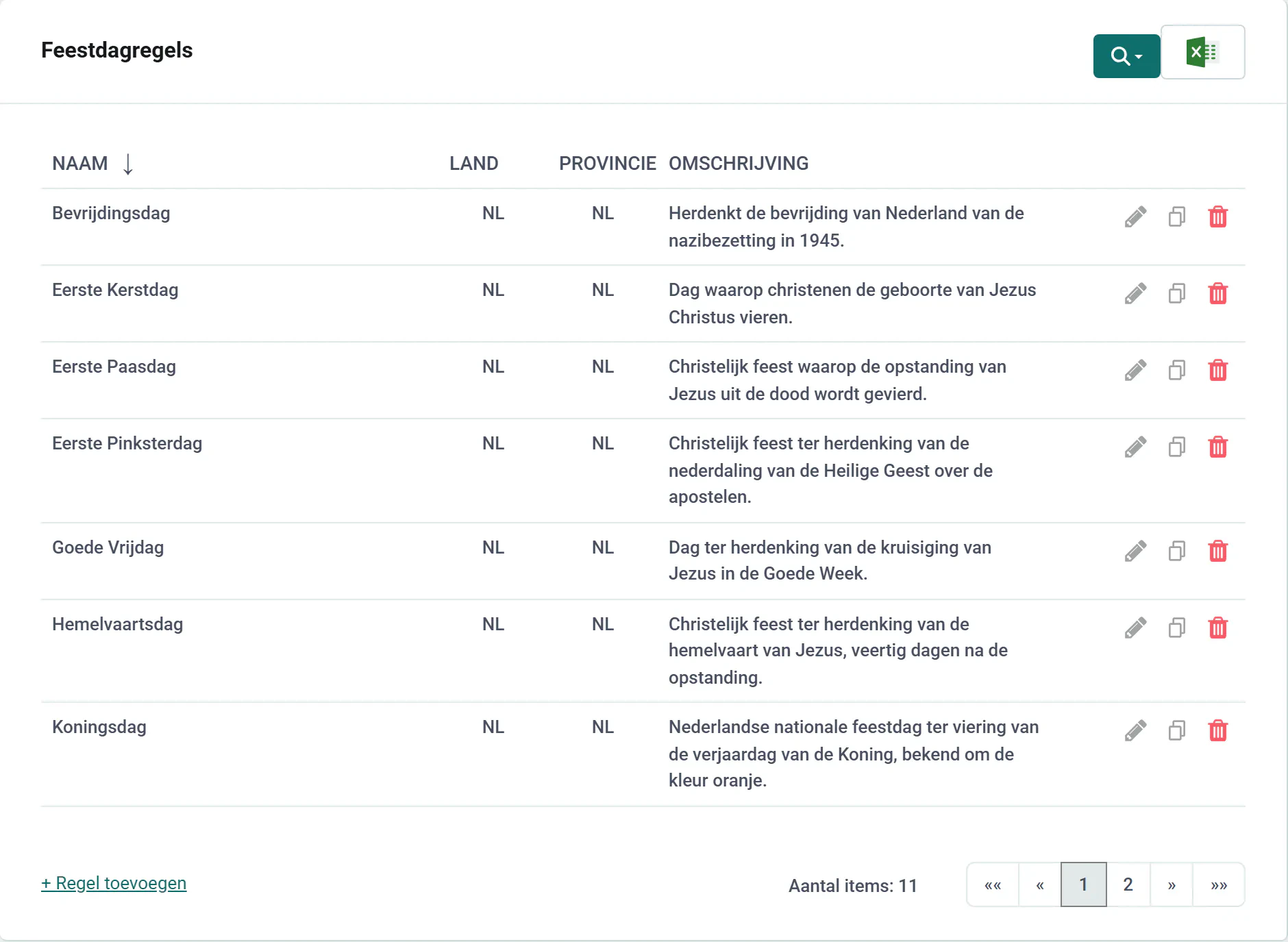
Task: Click the Regel toevoegen link
Action: [x=114, y=884]
